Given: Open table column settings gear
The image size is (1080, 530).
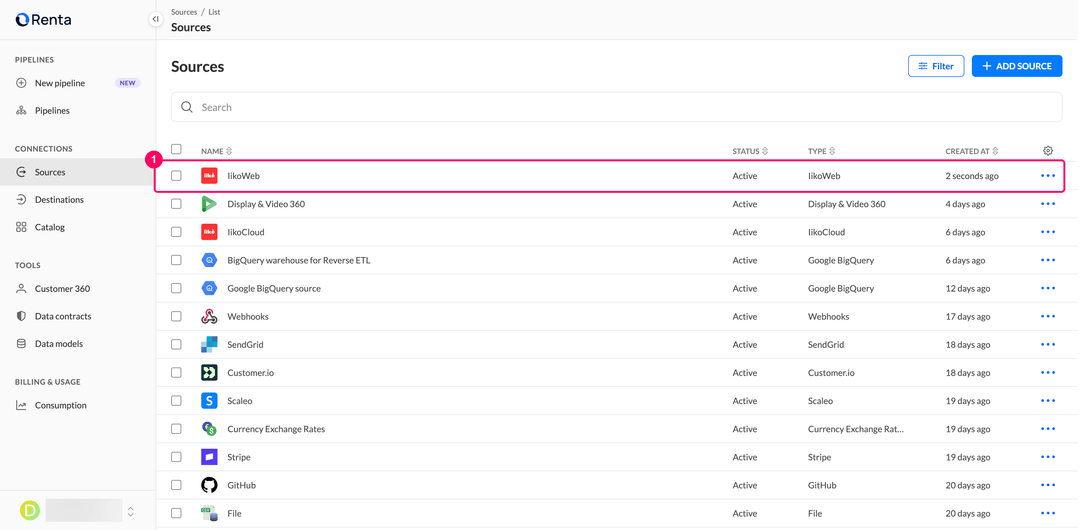Looking at the screenshot, I should click(1048, 150).
